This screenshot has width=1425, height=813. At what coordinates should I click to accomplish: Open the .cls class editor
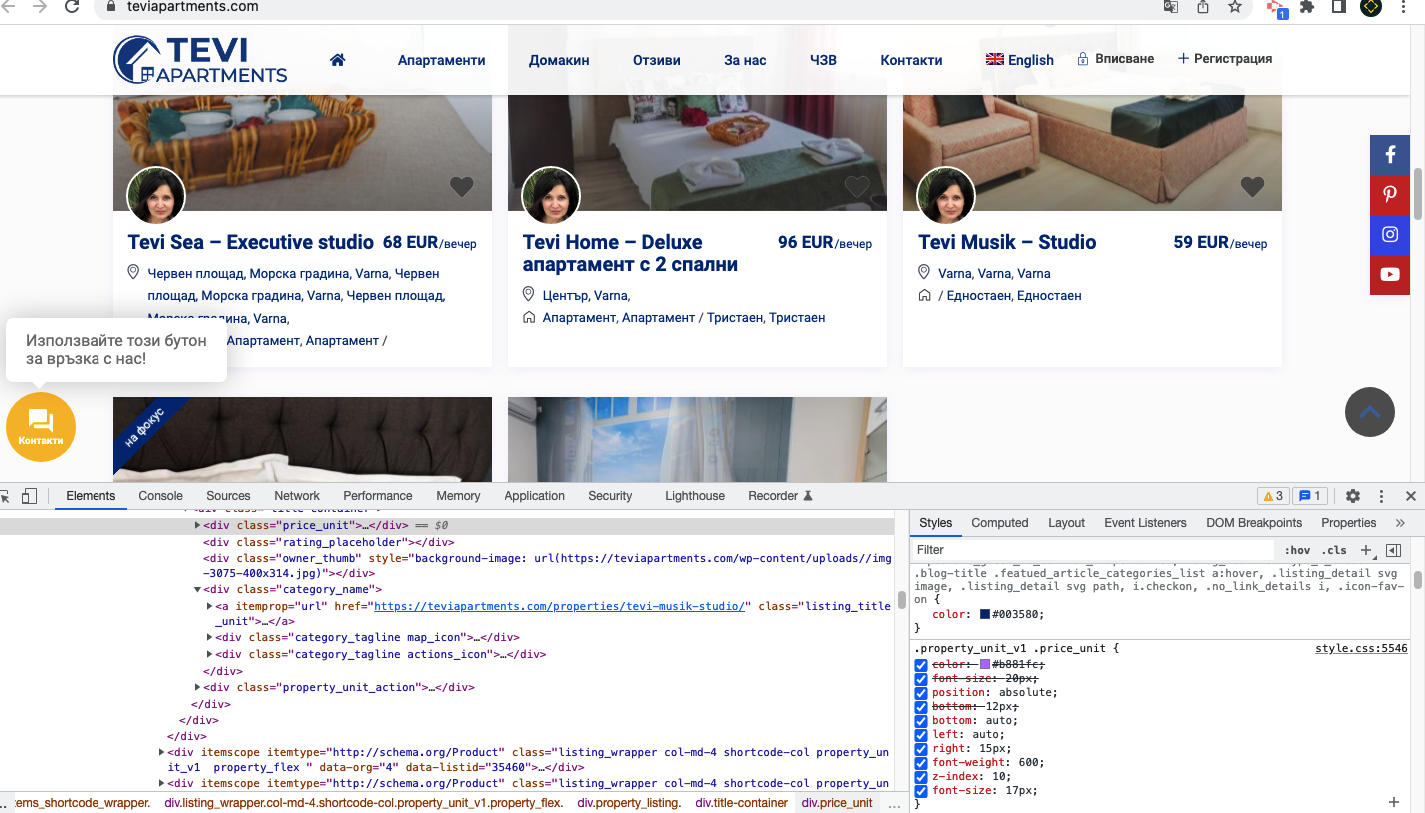pyautogui.click(x=1334, y=550)
